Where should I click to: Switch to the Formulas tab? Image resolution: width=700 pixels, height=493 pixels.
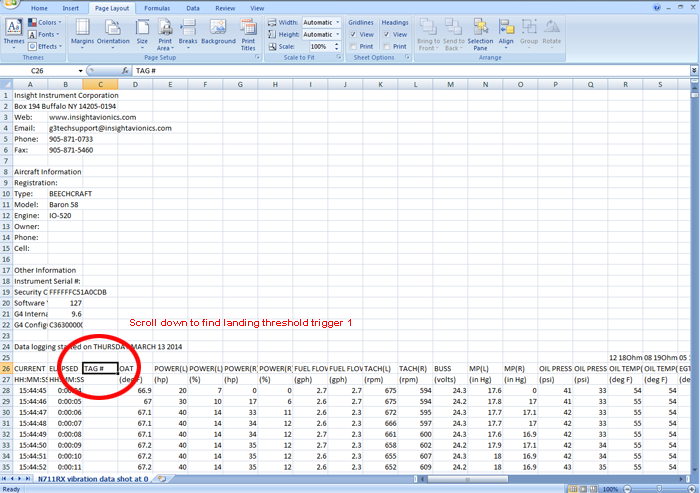point(157,8)
